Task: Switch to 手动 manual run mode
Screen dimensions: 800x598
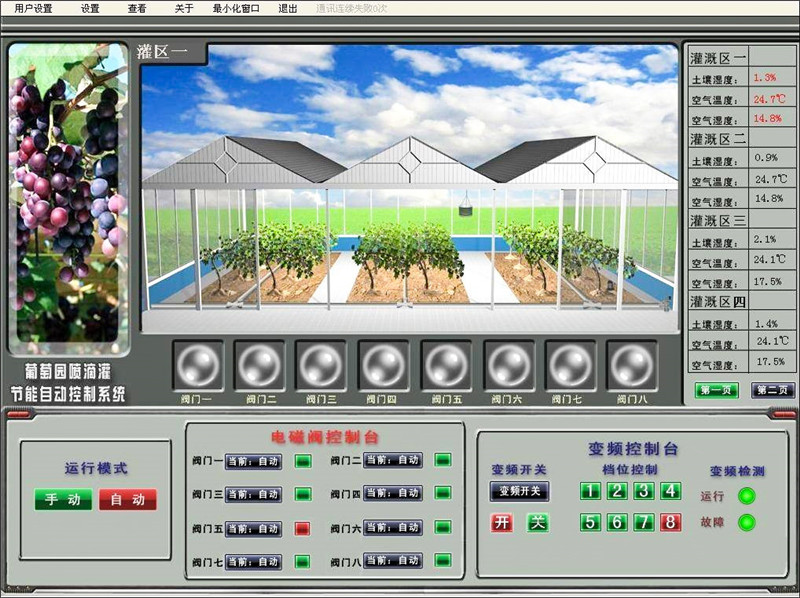Action: pos(62,499)
